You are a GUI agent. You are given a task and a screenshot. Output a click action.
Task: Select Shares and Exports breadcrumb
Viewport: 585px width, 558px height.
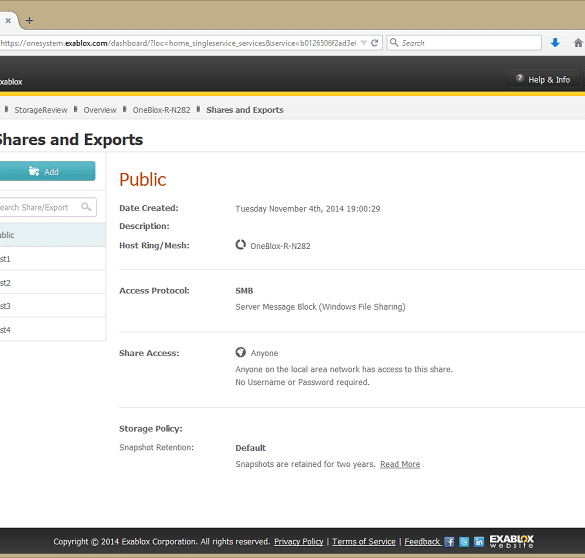(x=245, y=110)
